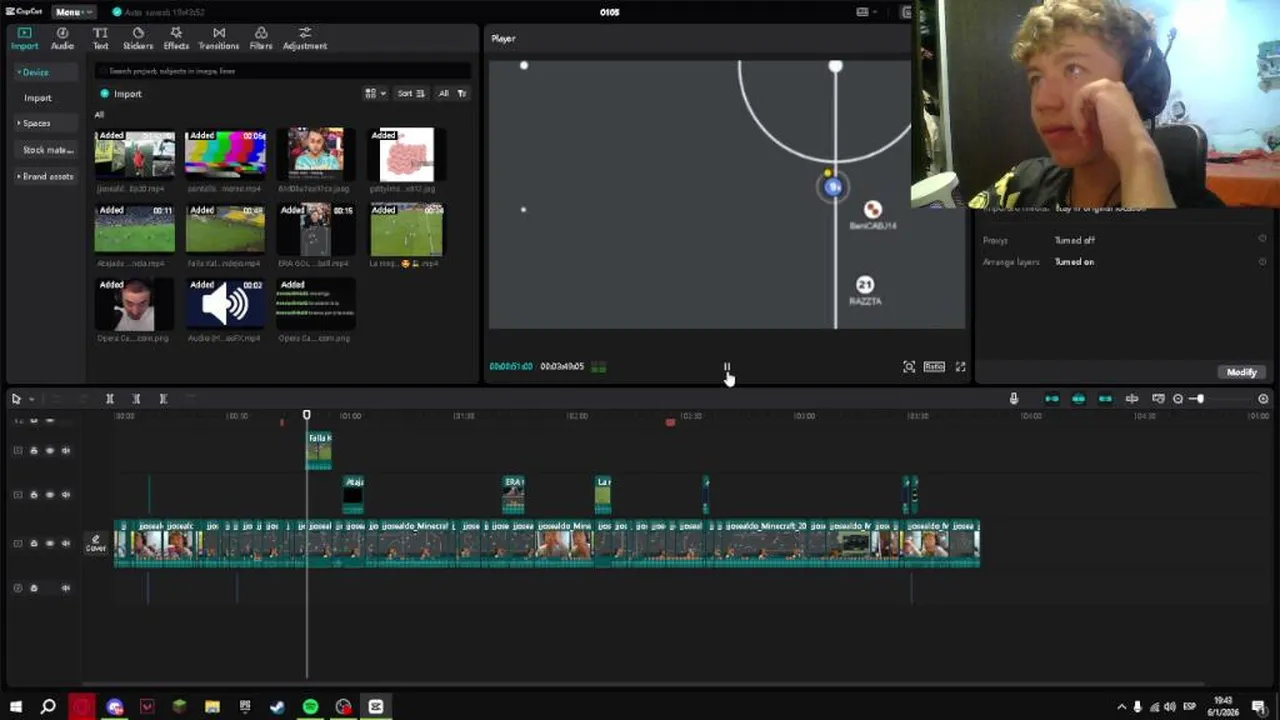This screenshot has width=1280, height=720.
Task: Select the Import sidebar item
Action: [x=38, y=98]
